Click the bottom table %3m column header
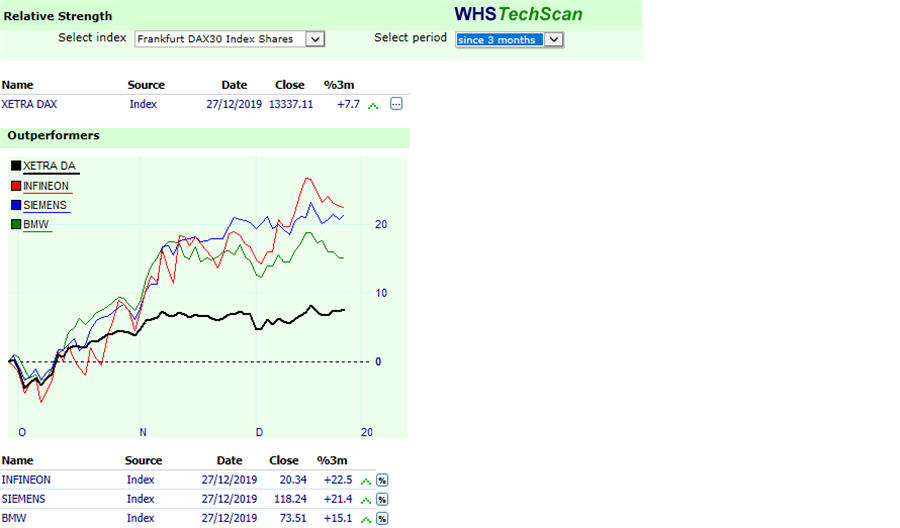This screenshot has width=900, height=528. (332, 460)
